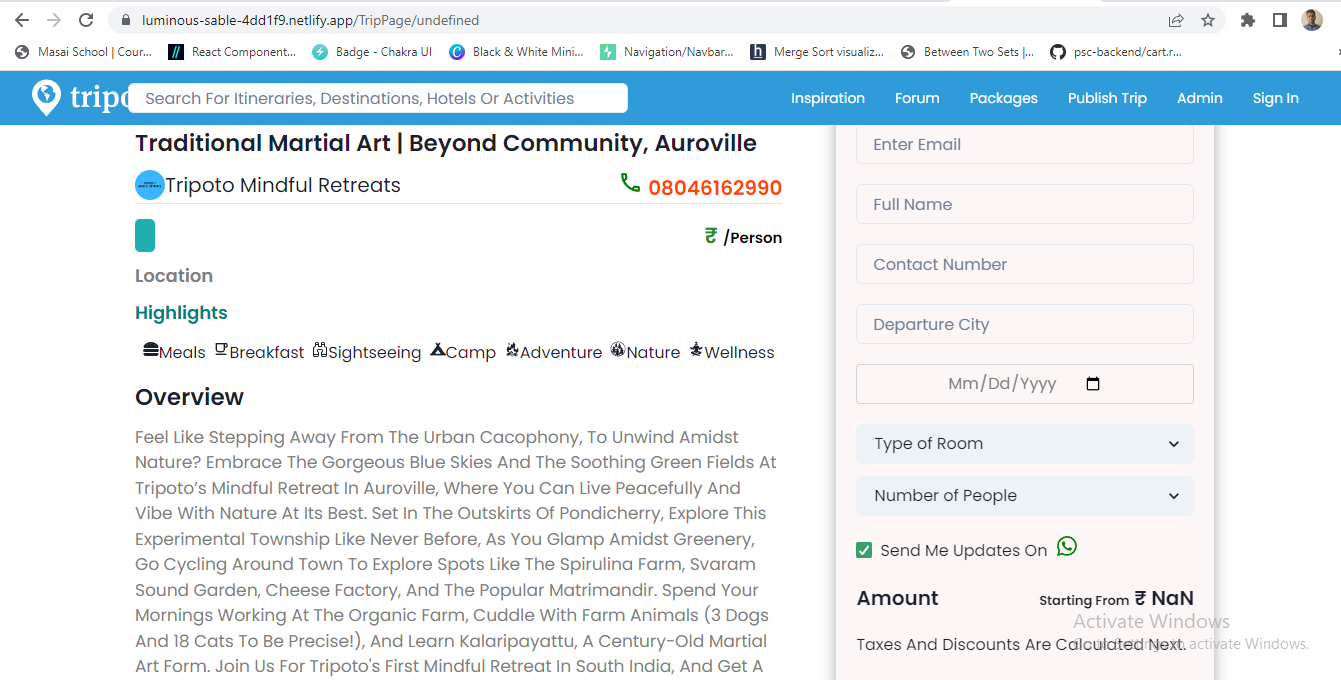Open the Masai School bookmark

tap(84, 52)
